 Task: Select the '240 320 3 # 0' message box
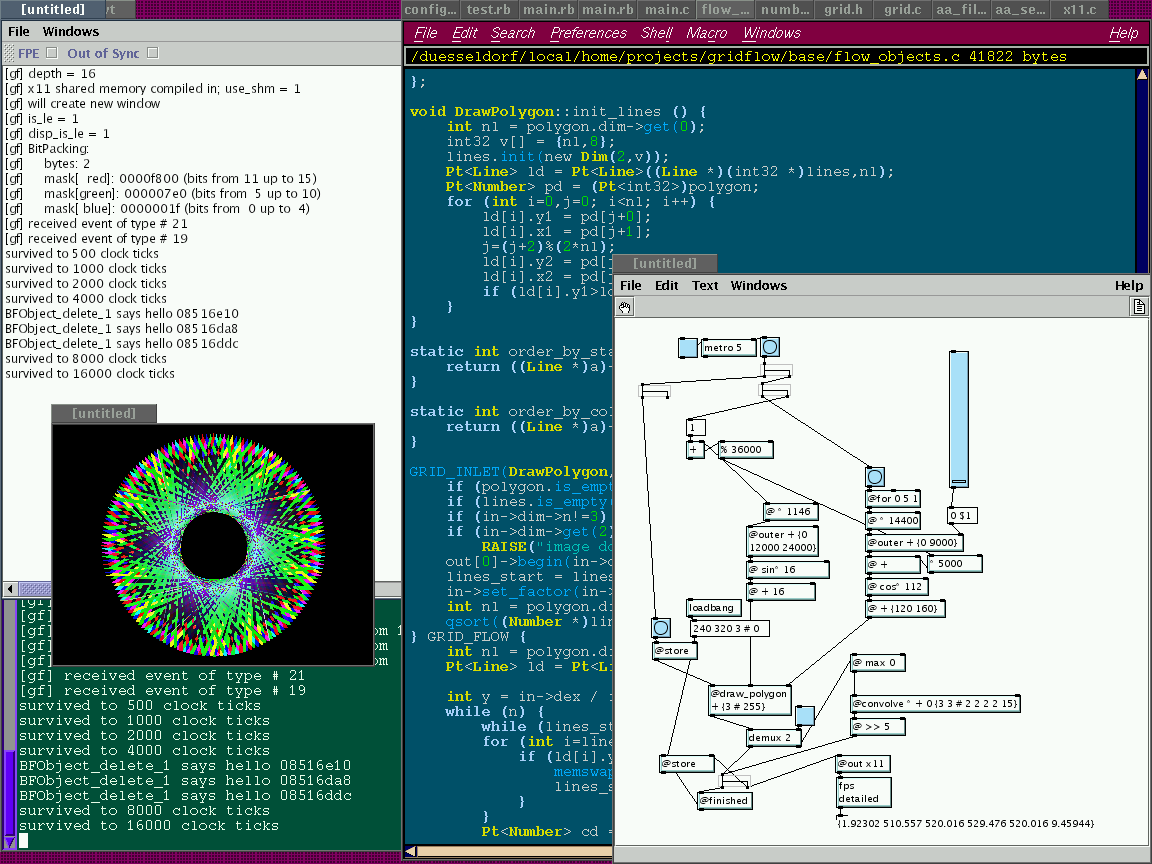coord(730,629)
